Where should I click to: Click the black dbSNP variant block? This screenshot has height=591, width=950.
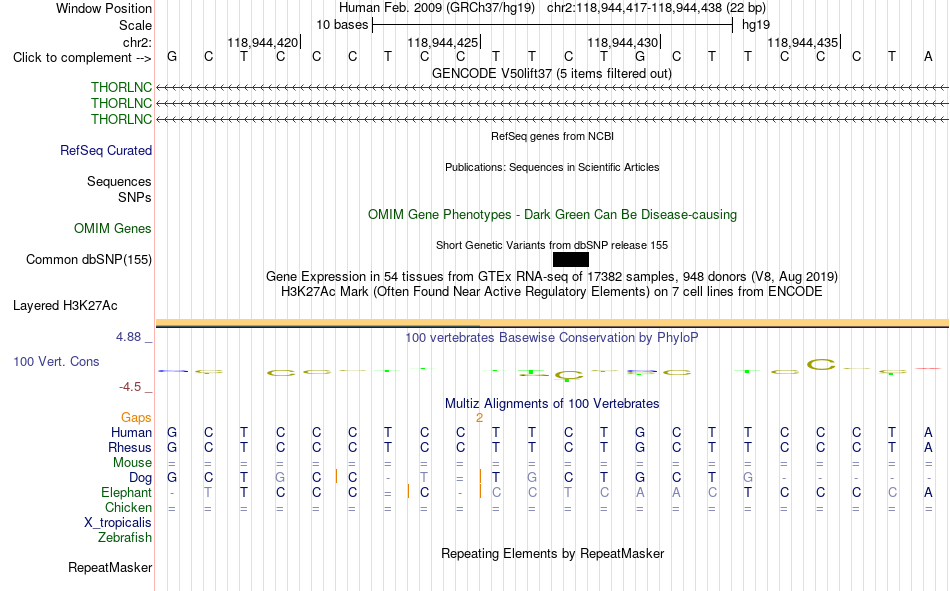pos(571,259)
